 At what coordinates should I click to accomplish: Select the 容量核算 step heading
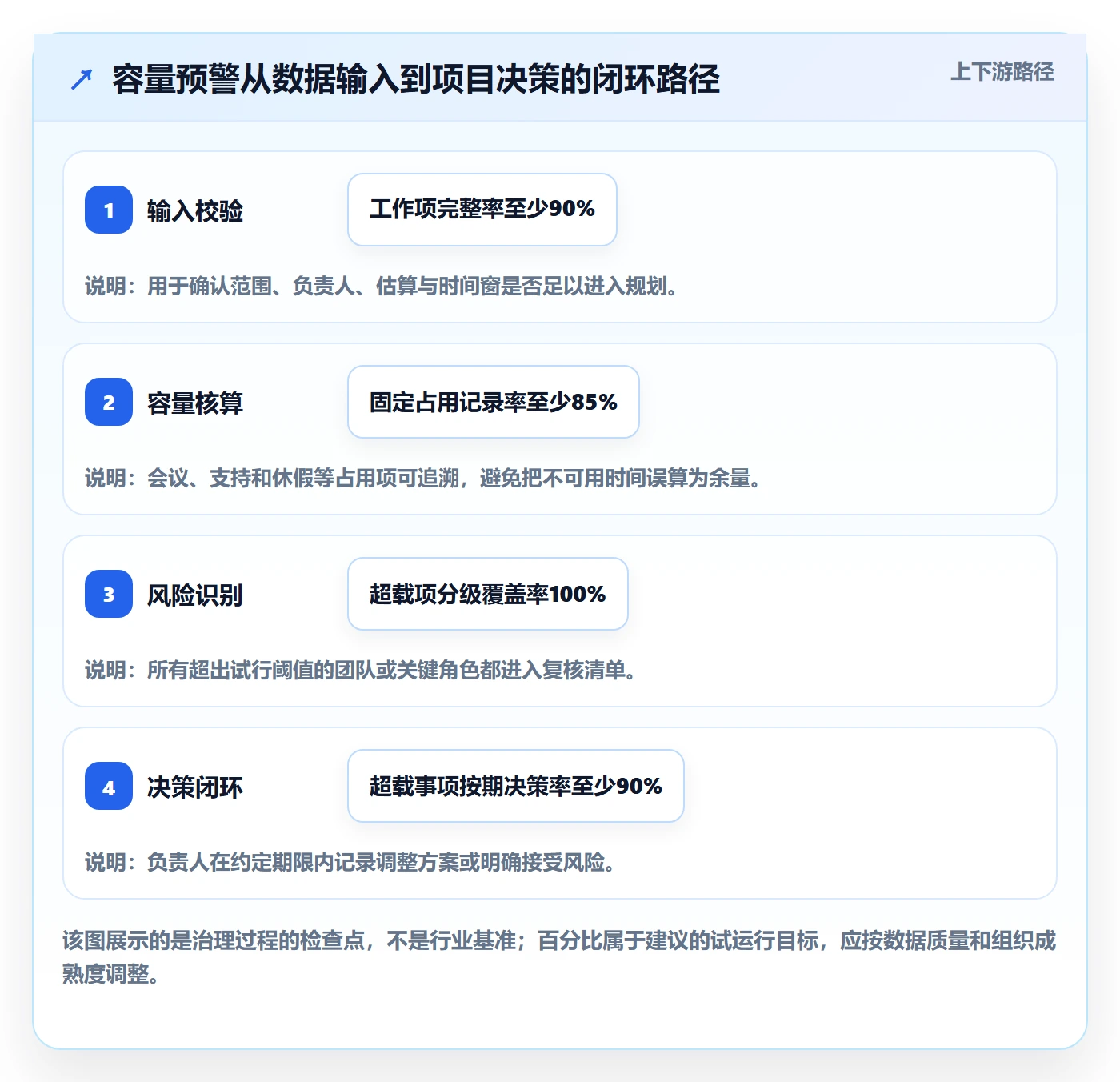[x=195, y=403]
